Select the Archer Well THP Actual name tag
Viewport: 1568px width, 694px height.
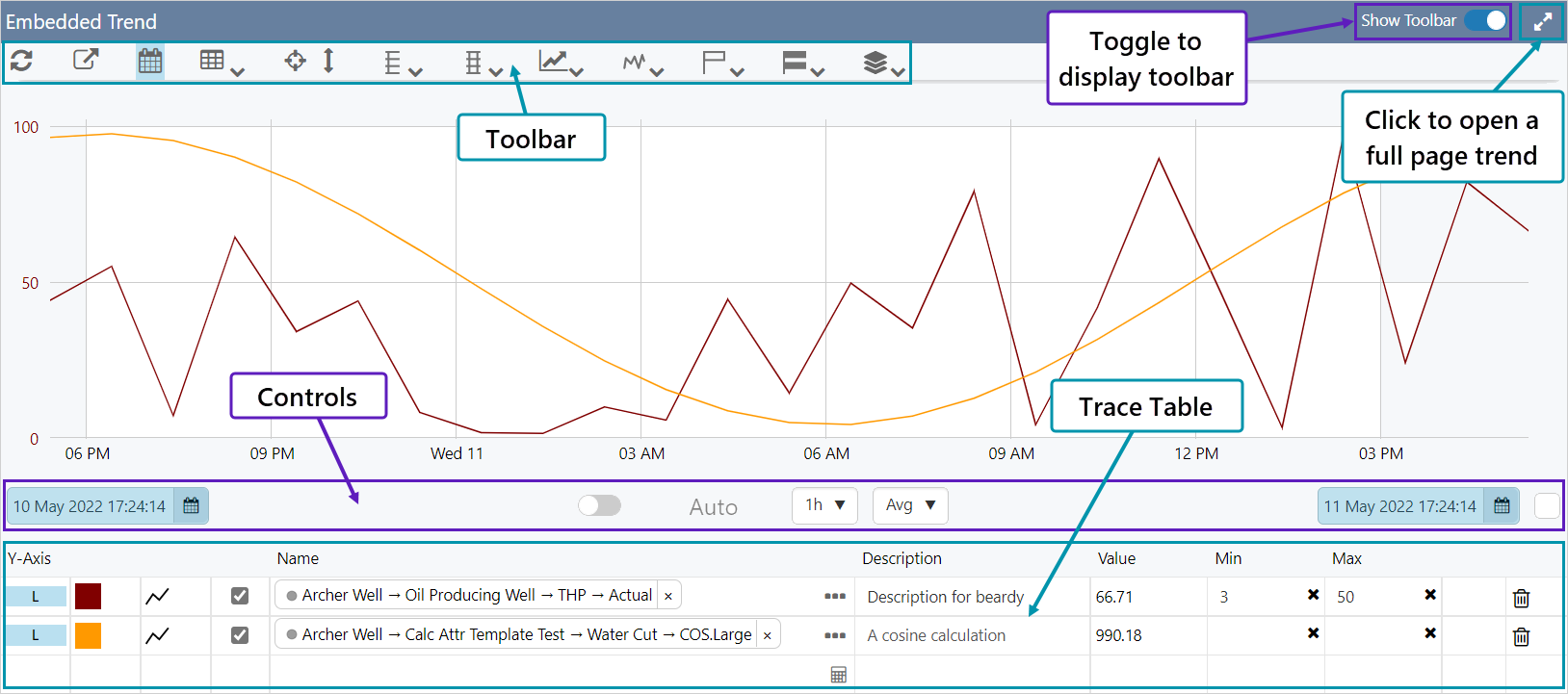pyautogui.click(x=479, y=596)
